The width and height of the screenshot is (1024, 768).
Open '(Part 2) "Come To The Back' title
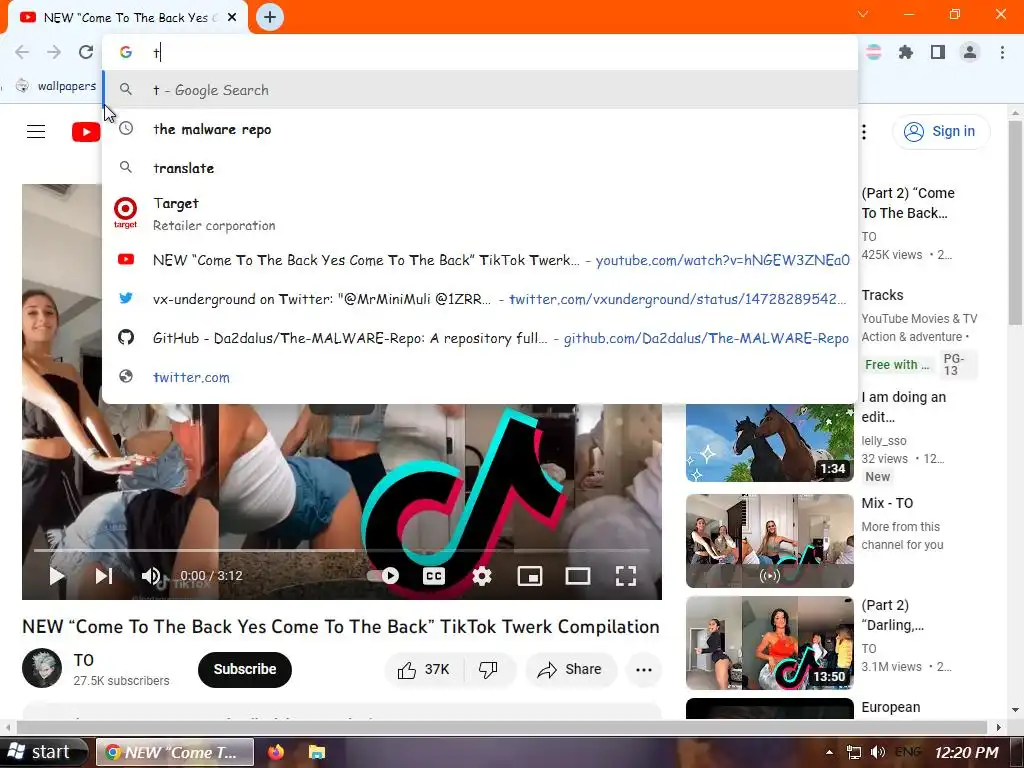point(908,203)
